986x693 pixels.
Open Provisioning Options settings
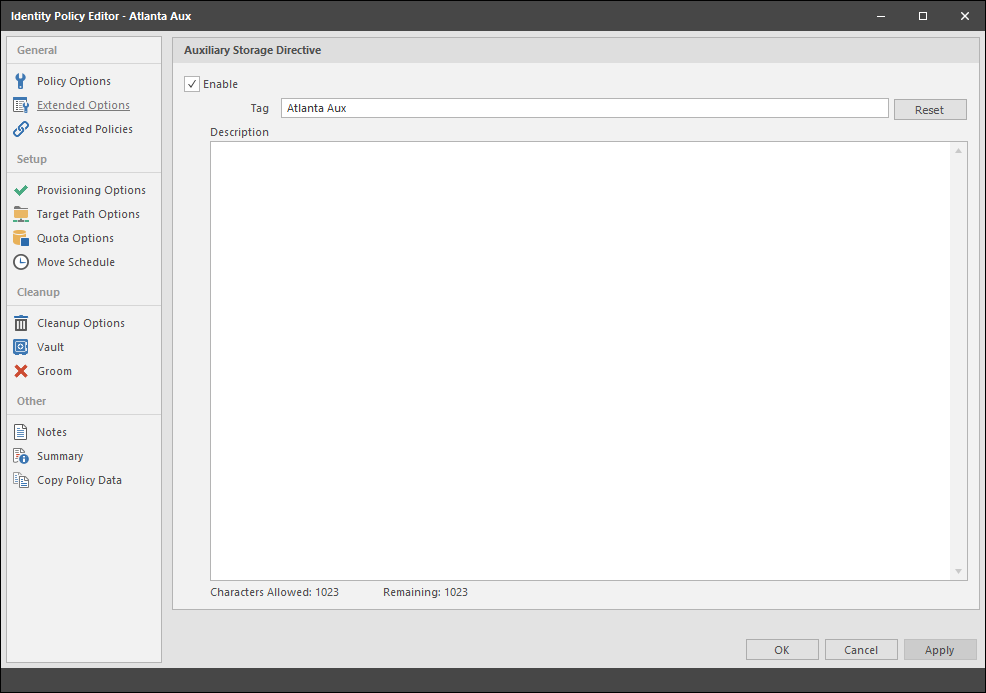pos(91,190)
